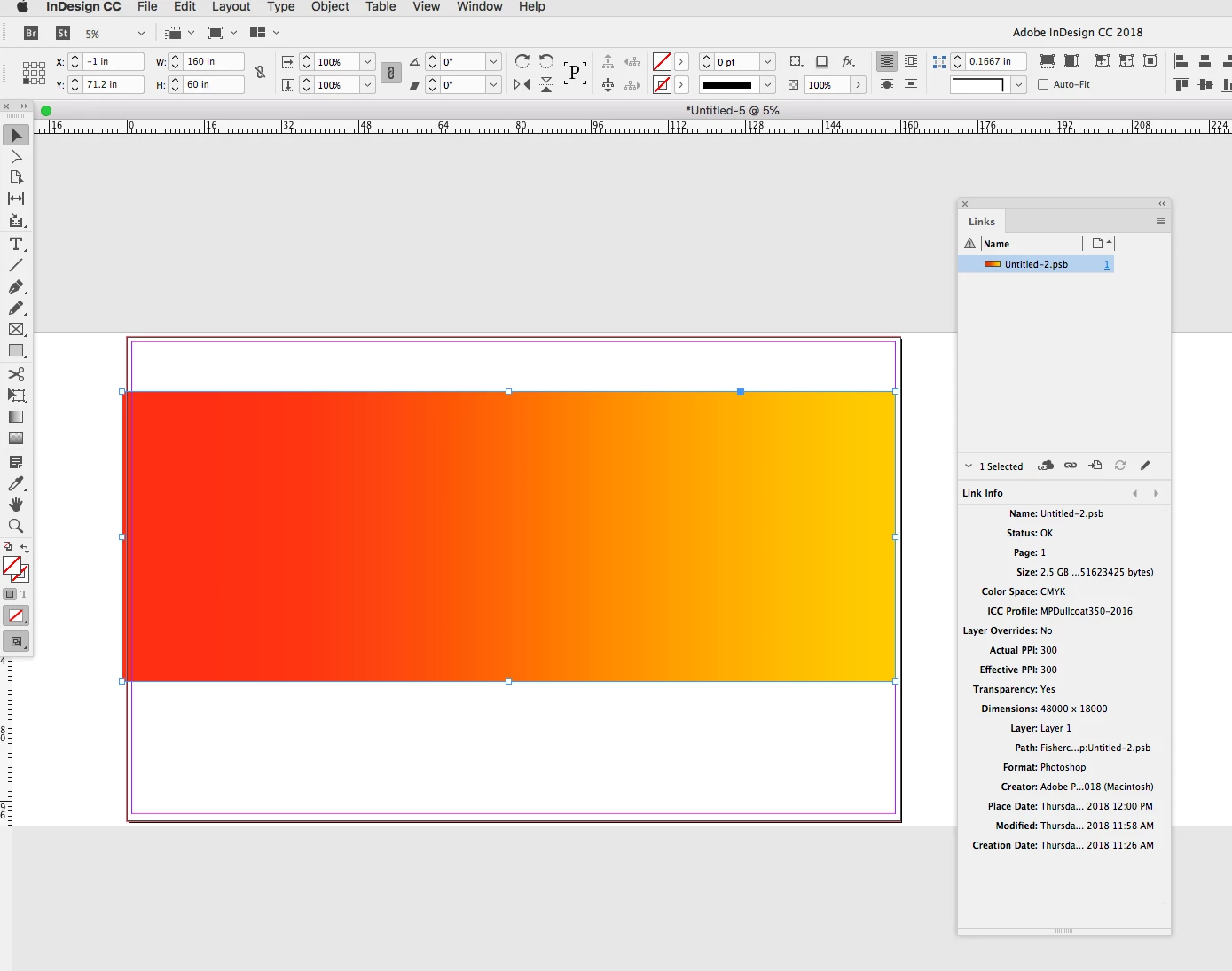
Task: Select the Free Transform tool
Action: coord(16,395)
